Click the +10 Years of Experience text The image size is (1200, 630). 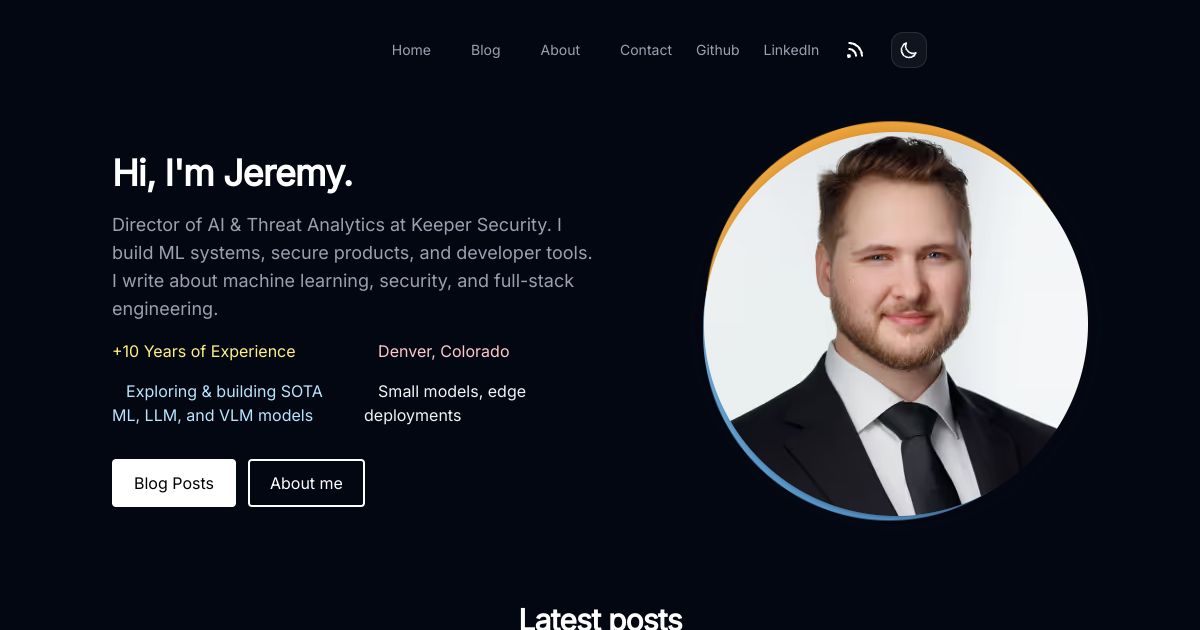coord(204,351)
